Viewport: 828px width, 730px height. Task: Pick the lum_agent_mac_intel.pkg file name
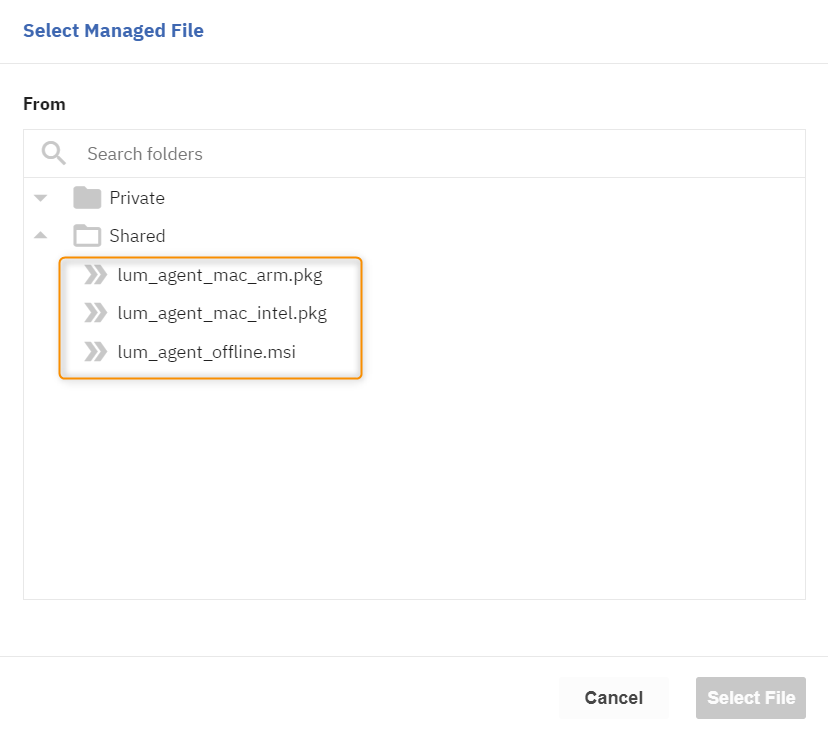coord(222,313)
